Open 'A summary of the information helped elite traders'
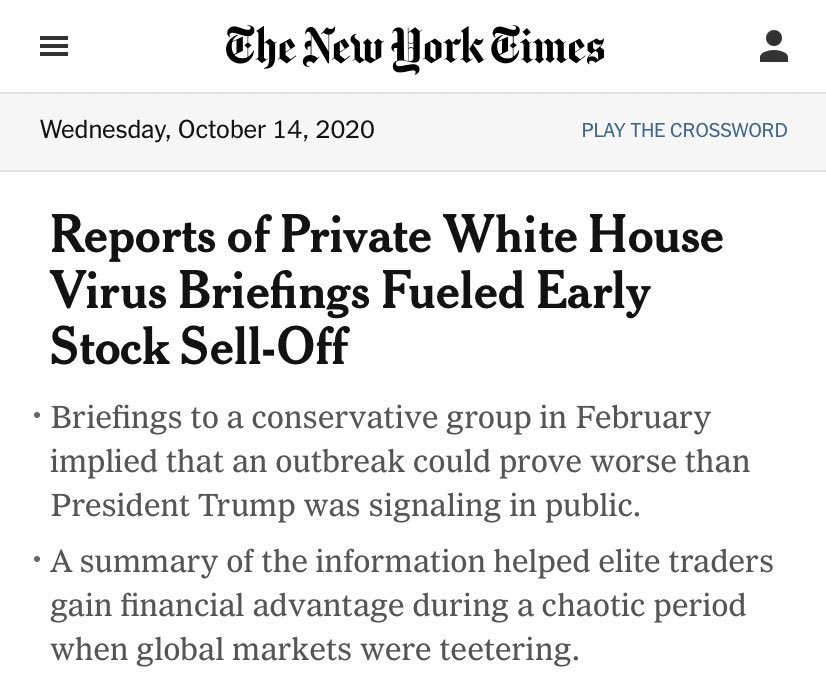 (x=412, y=562)
